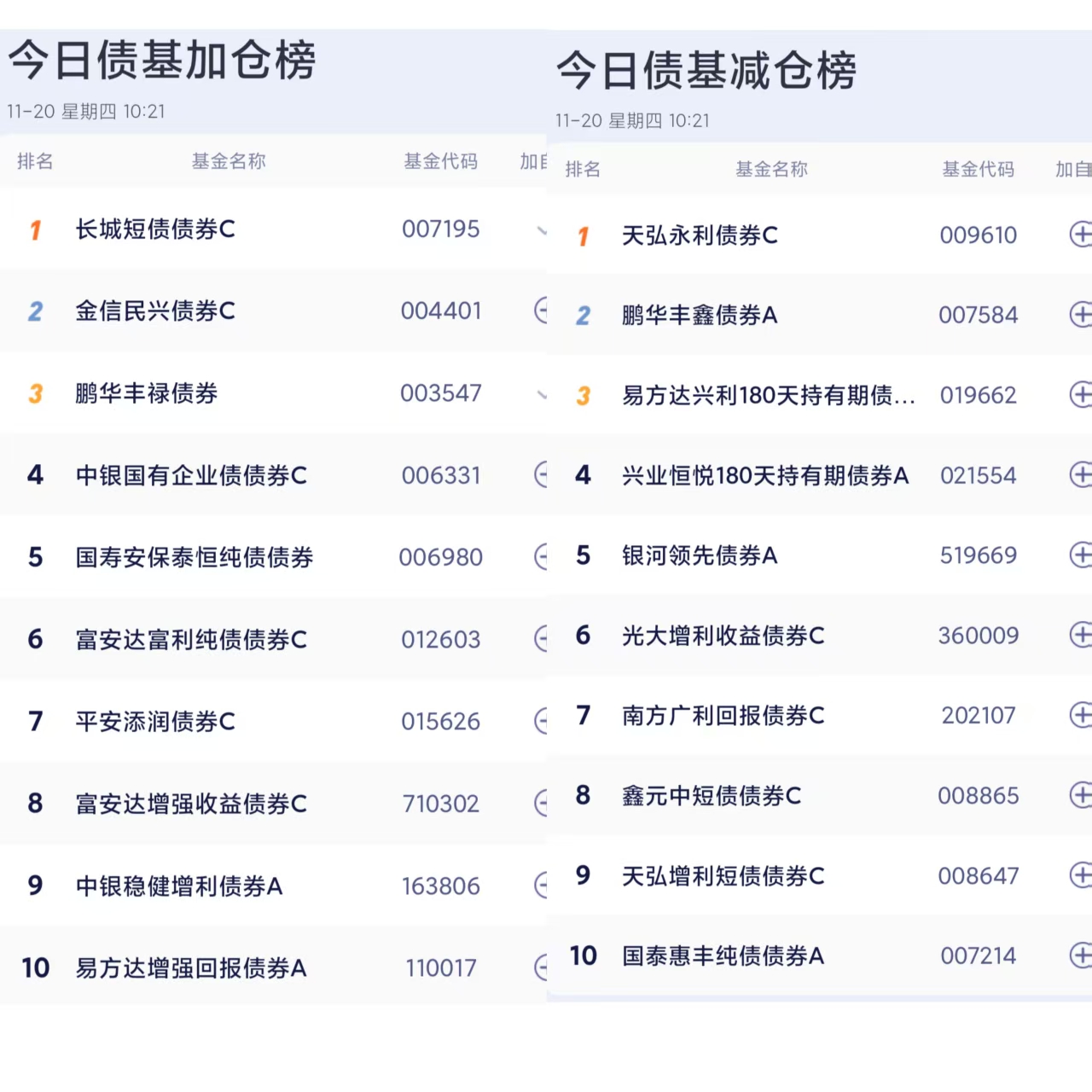Screen dimensions: 1092x1092
Task: Tap plus icon for 南方广利回报债券C
Action: tap(1081, 715)
